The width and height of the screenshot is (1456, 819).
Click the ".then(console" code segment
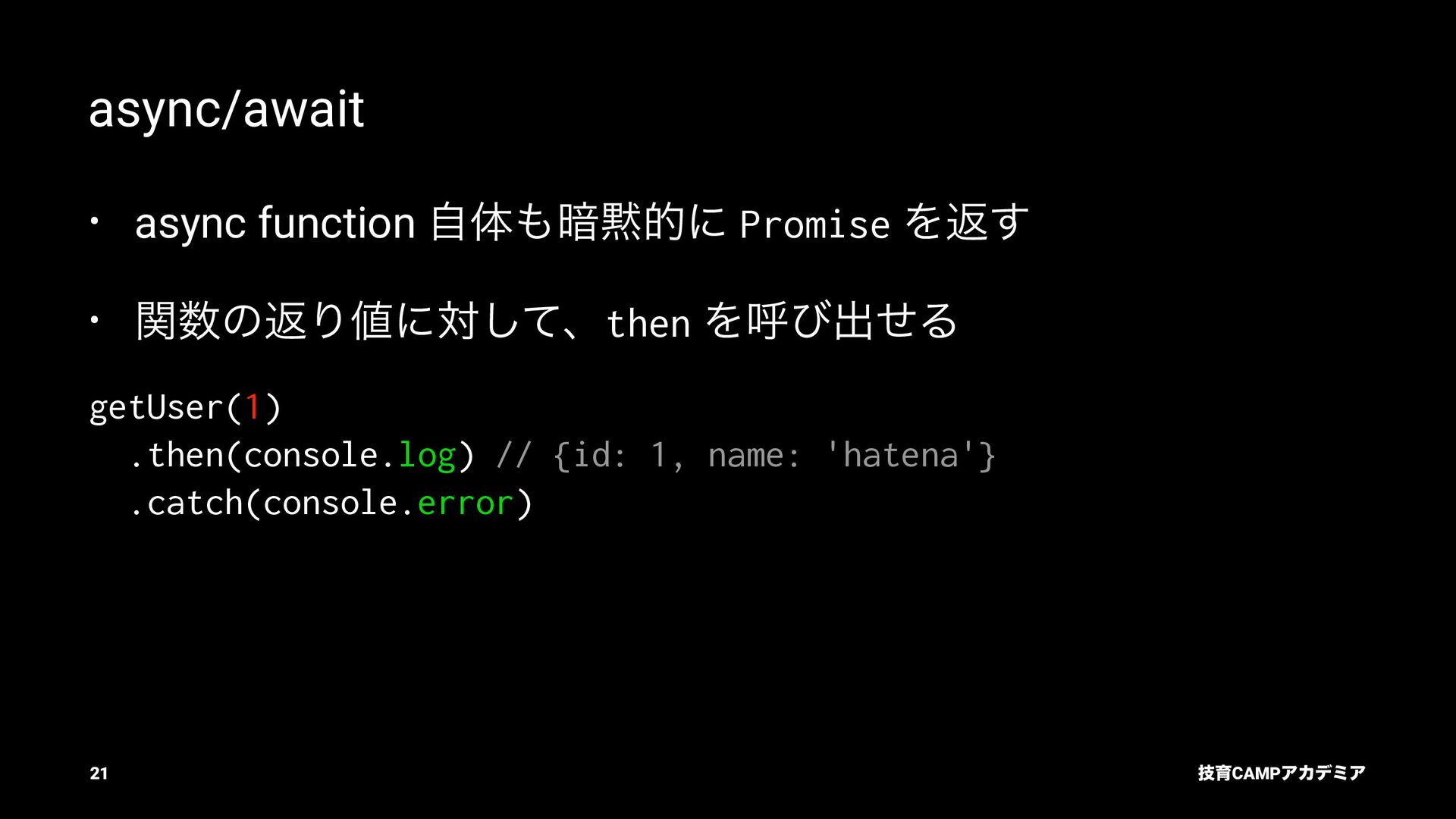pos(262,456)
